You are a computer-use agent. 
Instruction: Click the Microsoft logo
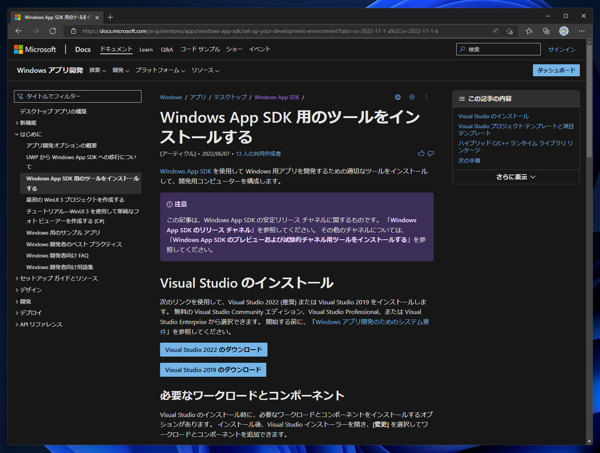(x=35, y=49)
